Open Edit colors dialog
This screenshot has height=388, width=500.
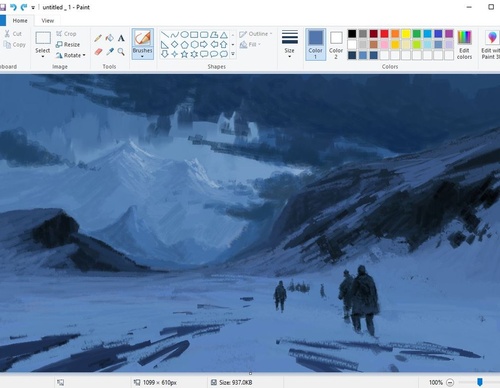(464, 44)
